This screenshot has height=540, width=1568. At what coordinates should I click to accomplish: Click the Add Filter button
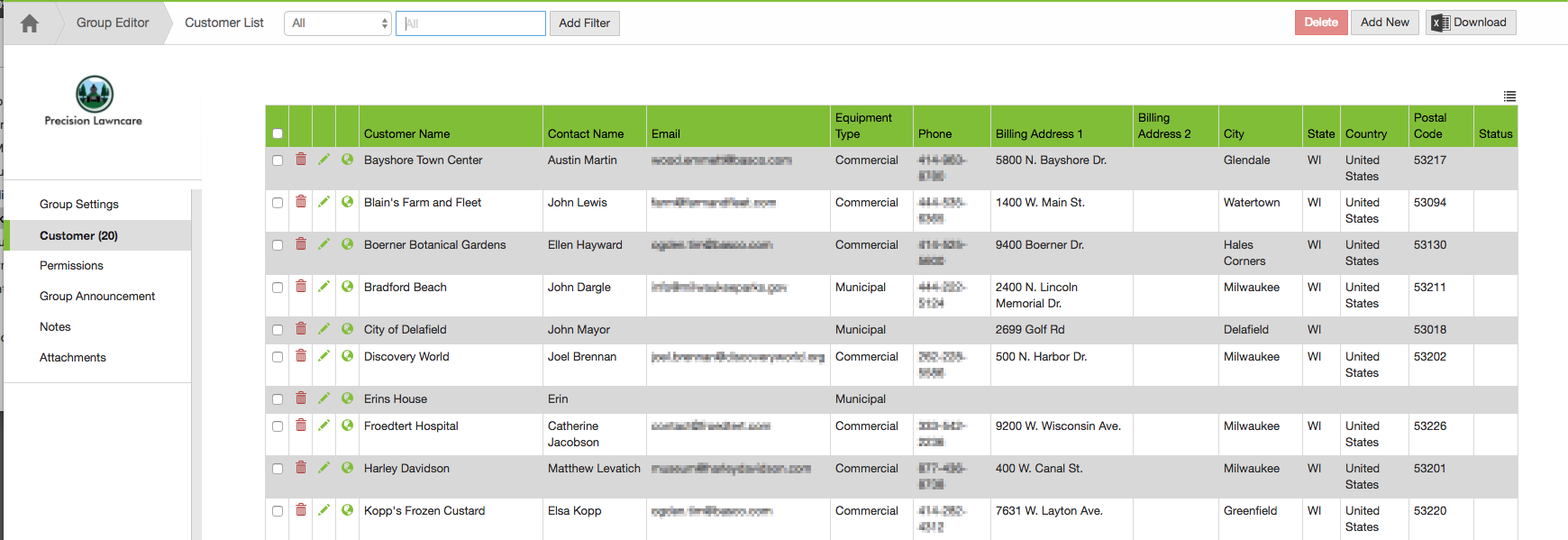click(584, 23)
